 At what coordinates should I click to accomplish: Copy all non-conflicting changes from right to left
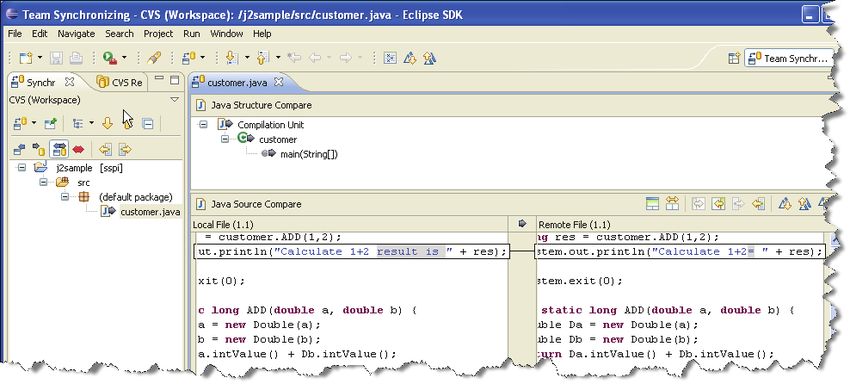pos(719,204)
